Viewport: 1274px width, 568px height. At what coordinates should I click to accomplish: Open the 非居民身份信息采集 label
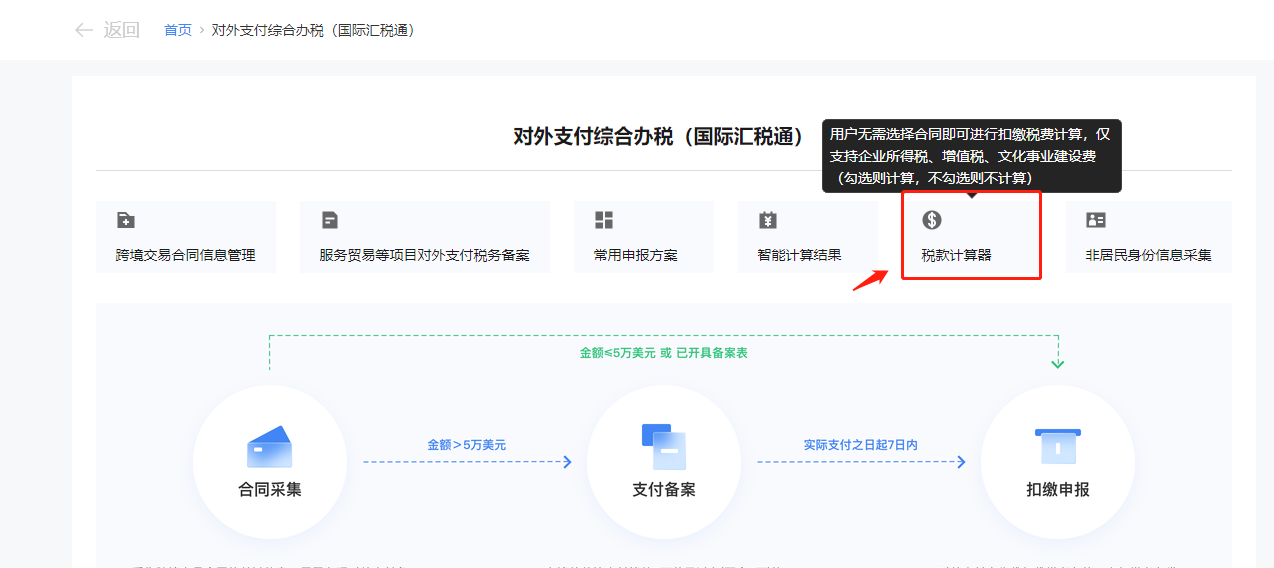(x=1148, y=255)
